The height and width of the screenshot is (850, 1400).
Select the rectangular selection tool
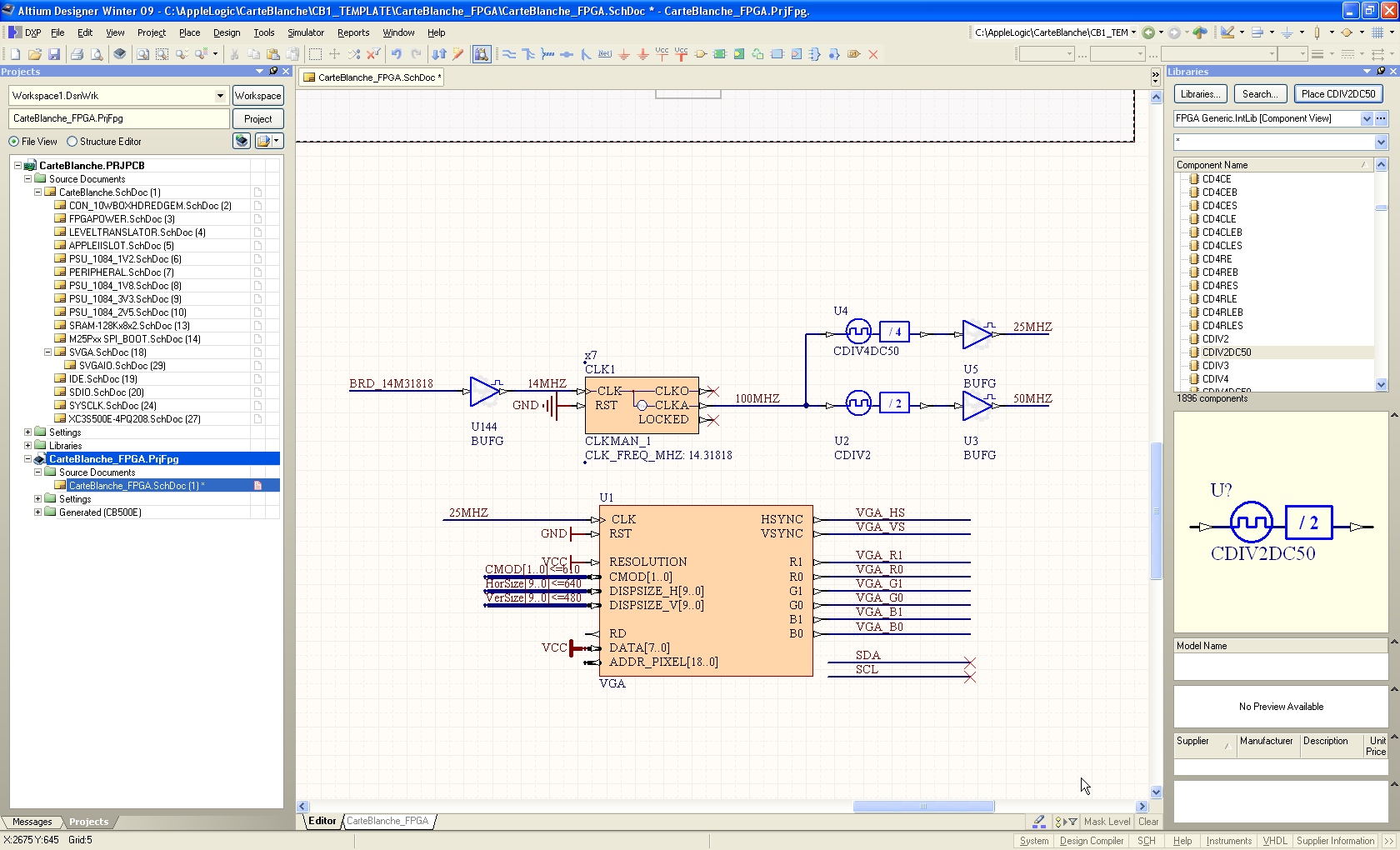(315, 54)
